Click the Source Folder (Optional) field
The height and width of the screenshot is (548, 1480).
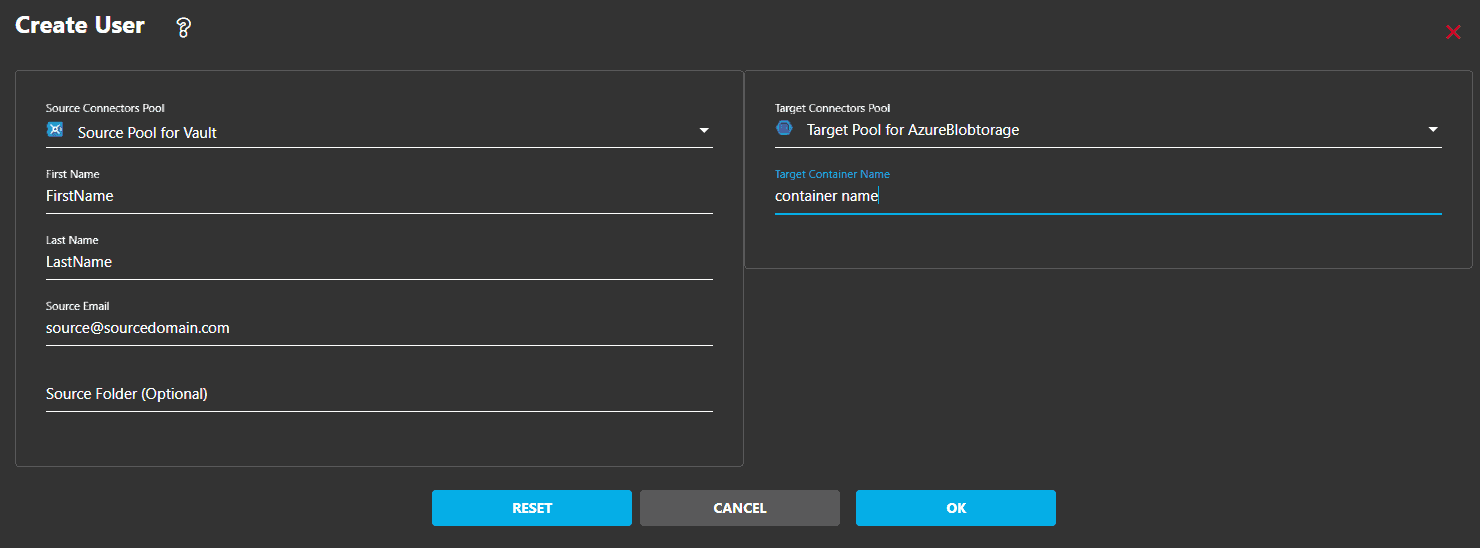[x=379, y=394]
